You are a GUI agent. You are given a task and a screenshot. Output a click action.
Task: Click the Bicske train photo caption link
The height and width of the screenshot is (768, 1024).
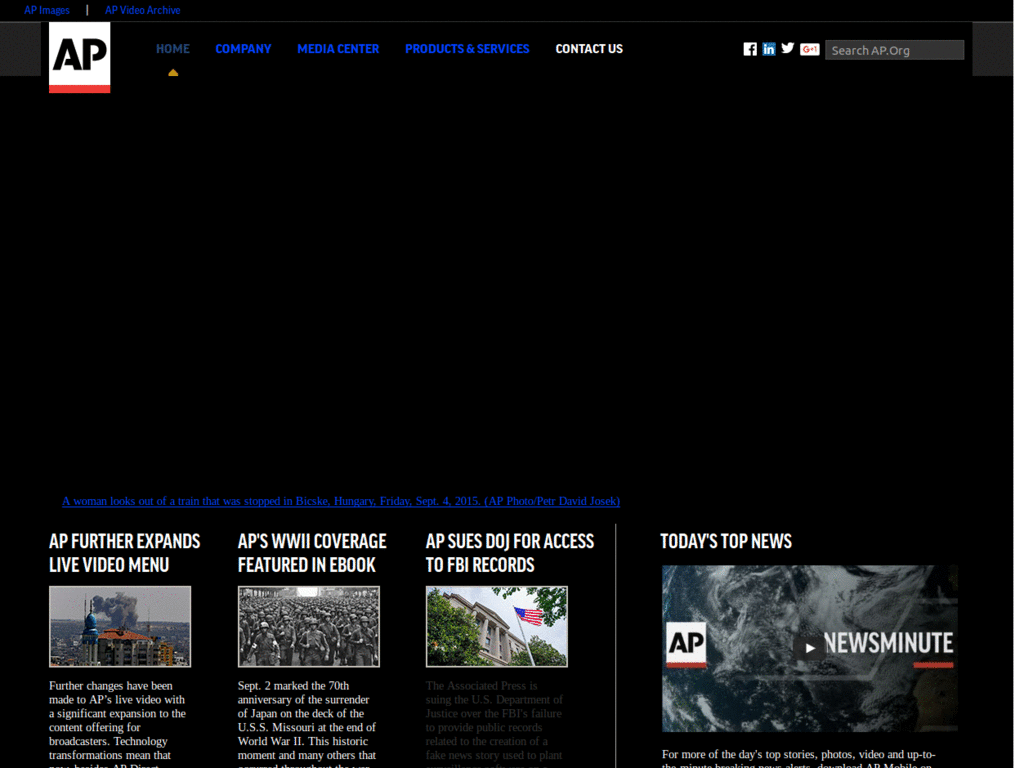(341, 501)
